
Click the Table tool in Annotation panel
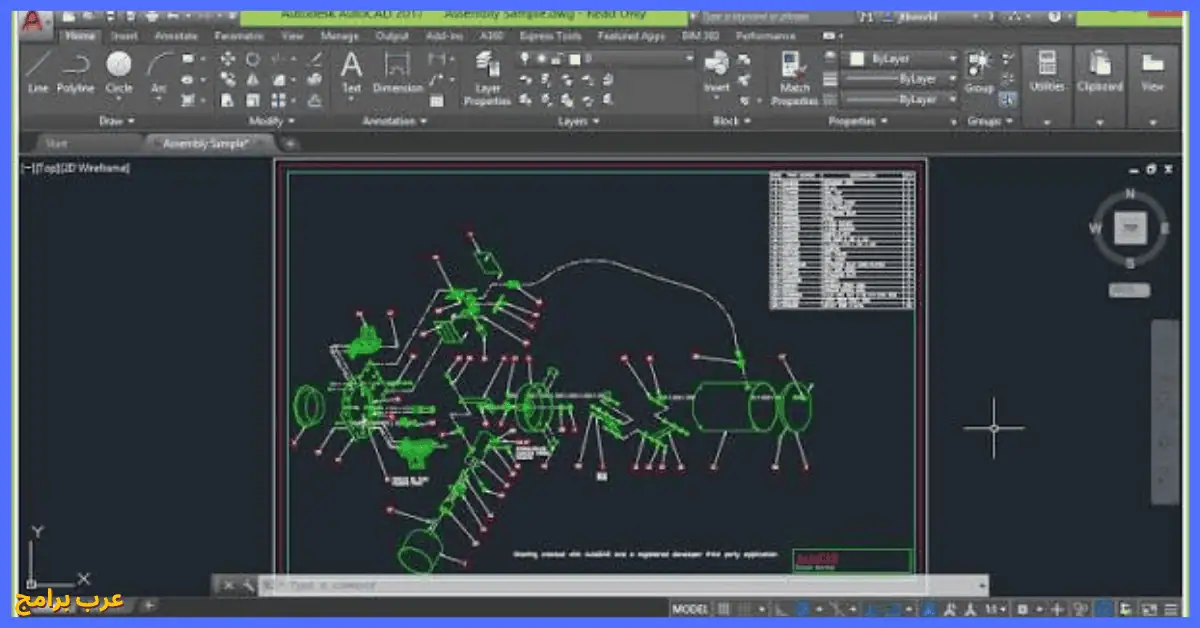437,100
